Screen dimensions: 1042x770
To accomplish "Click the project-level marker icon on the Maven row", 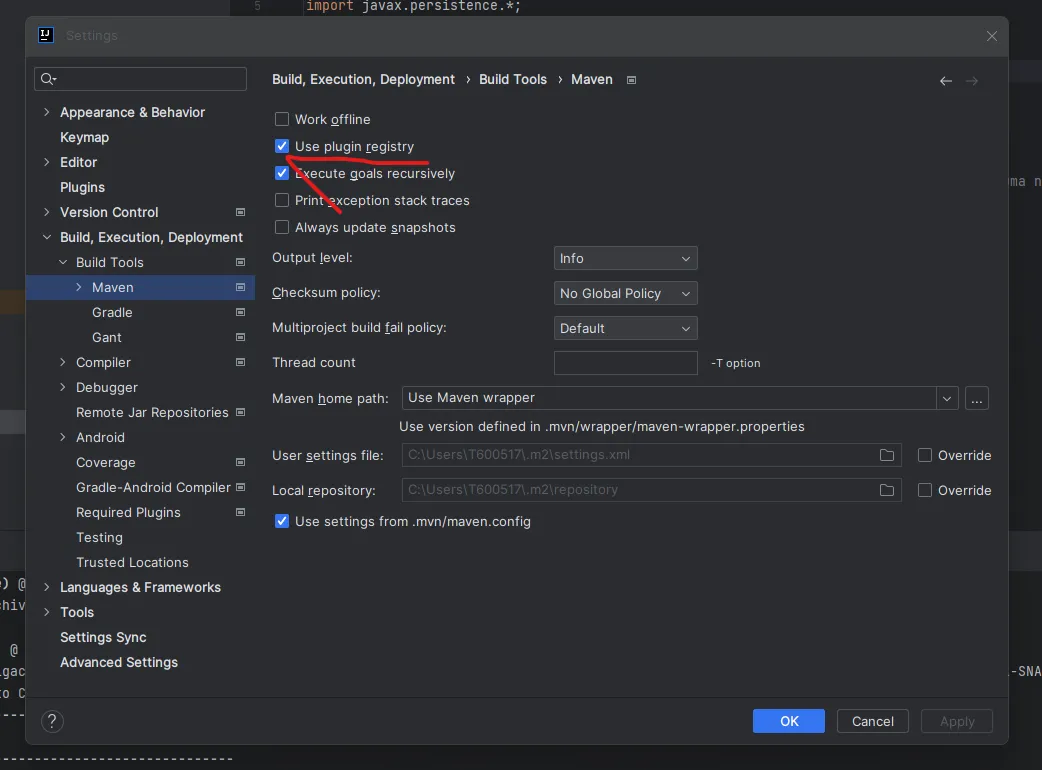I will pyautogui.click(x=241, y=288).
